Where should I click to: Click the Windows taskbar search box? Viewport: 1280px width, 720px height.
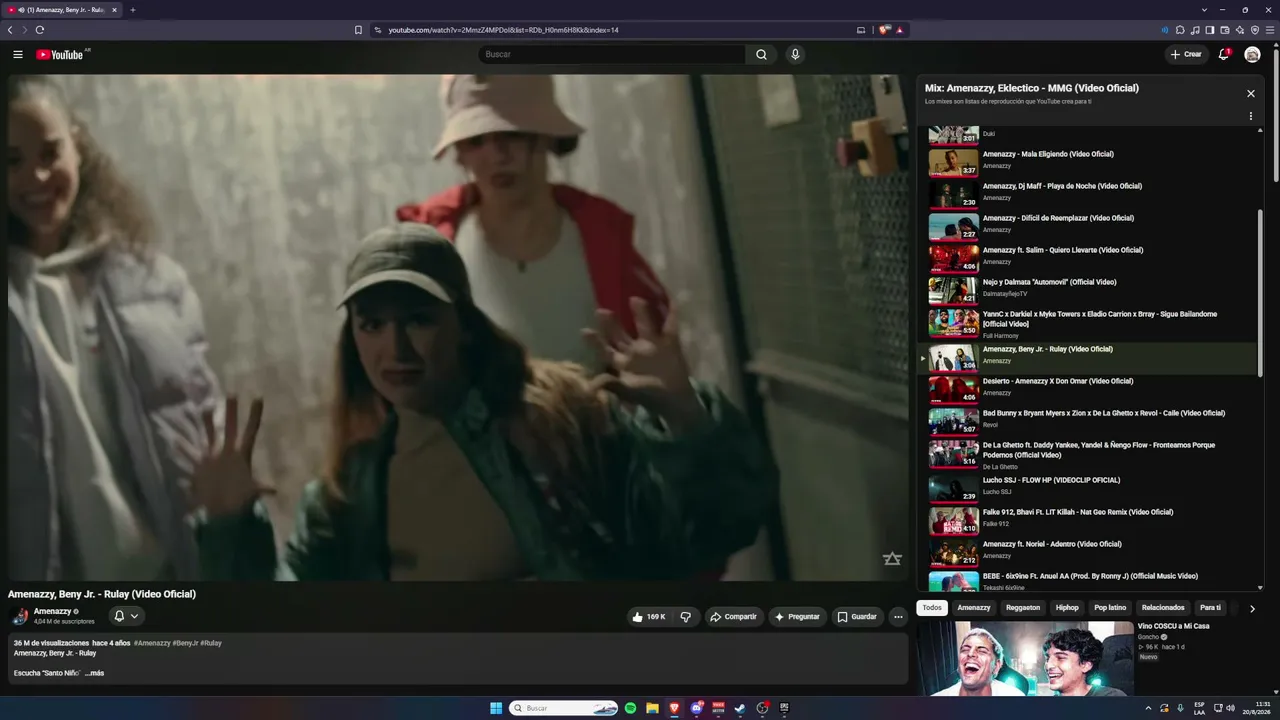click(565, 708)
